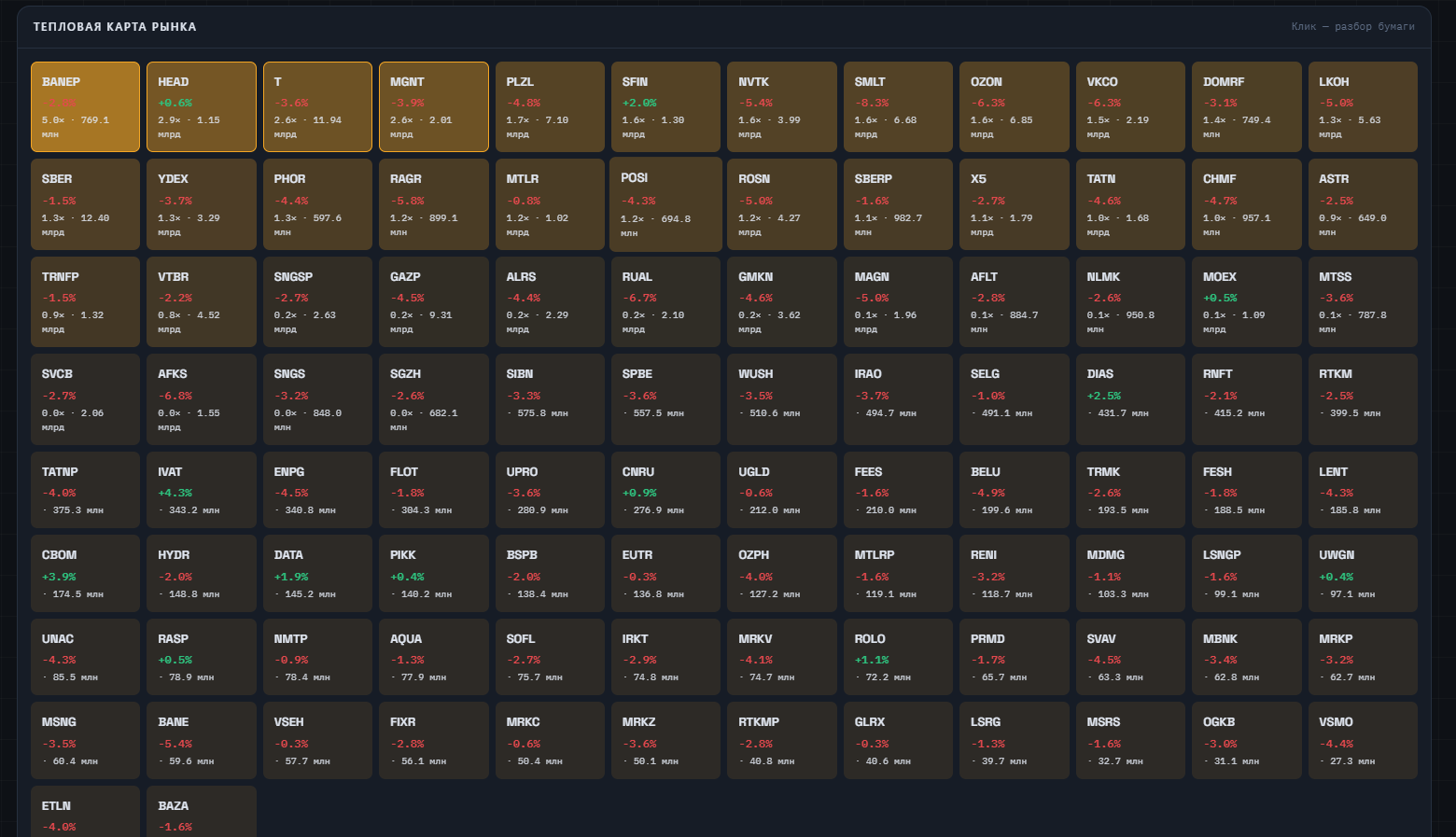Select the RTKM tile at 399.5 млн
The height and width of the screenshot is (837, 1456).
pos(1363,399)
